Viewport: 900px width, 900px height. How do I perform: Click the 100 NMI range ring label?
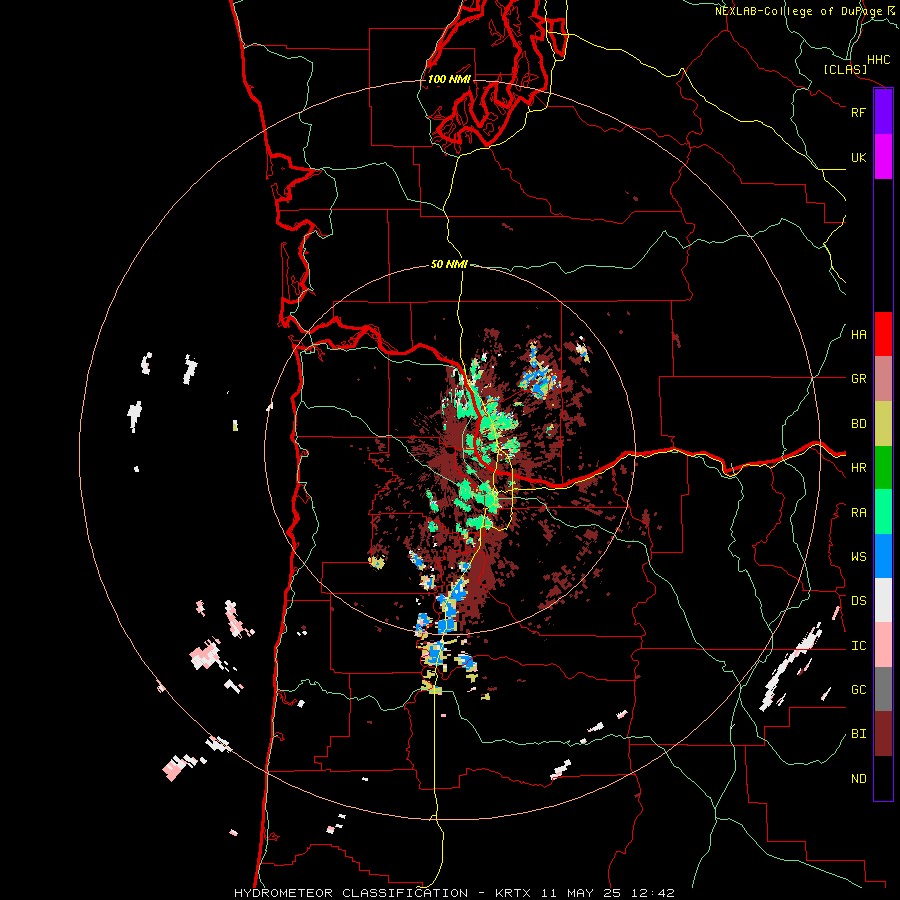[x=449, y=79]
